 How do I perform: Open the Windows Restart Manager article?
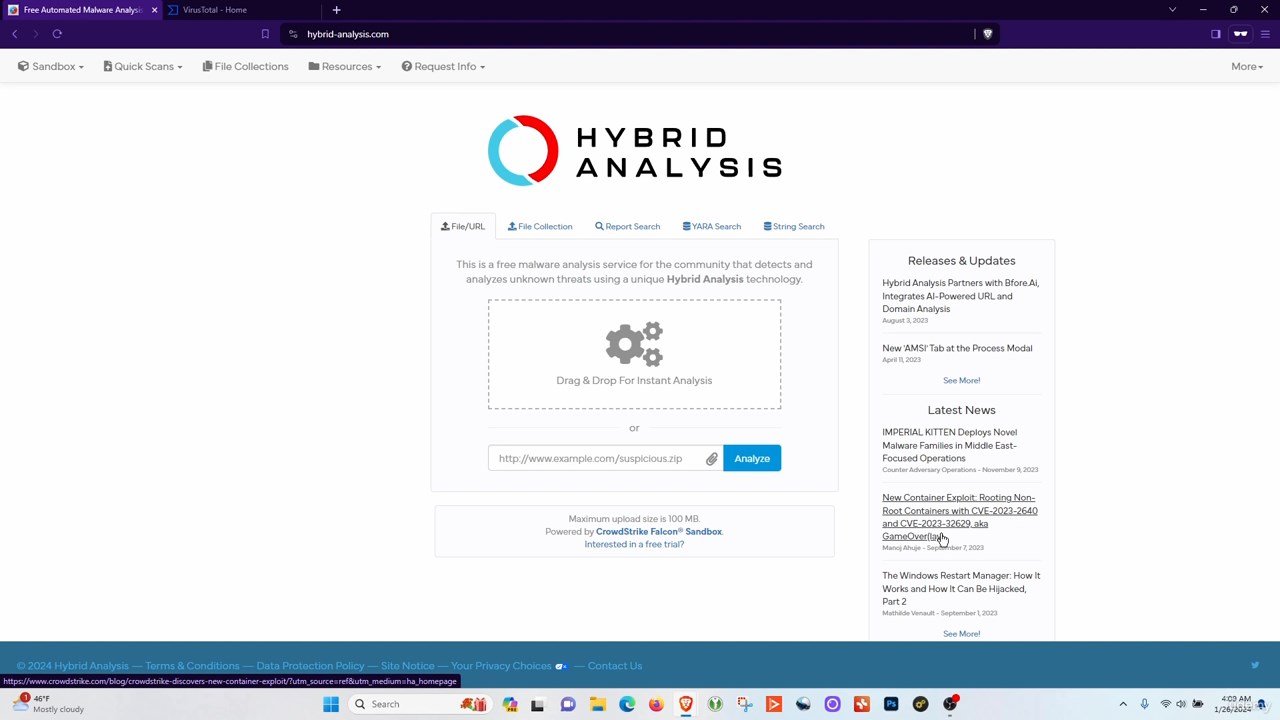pos(961,588)
